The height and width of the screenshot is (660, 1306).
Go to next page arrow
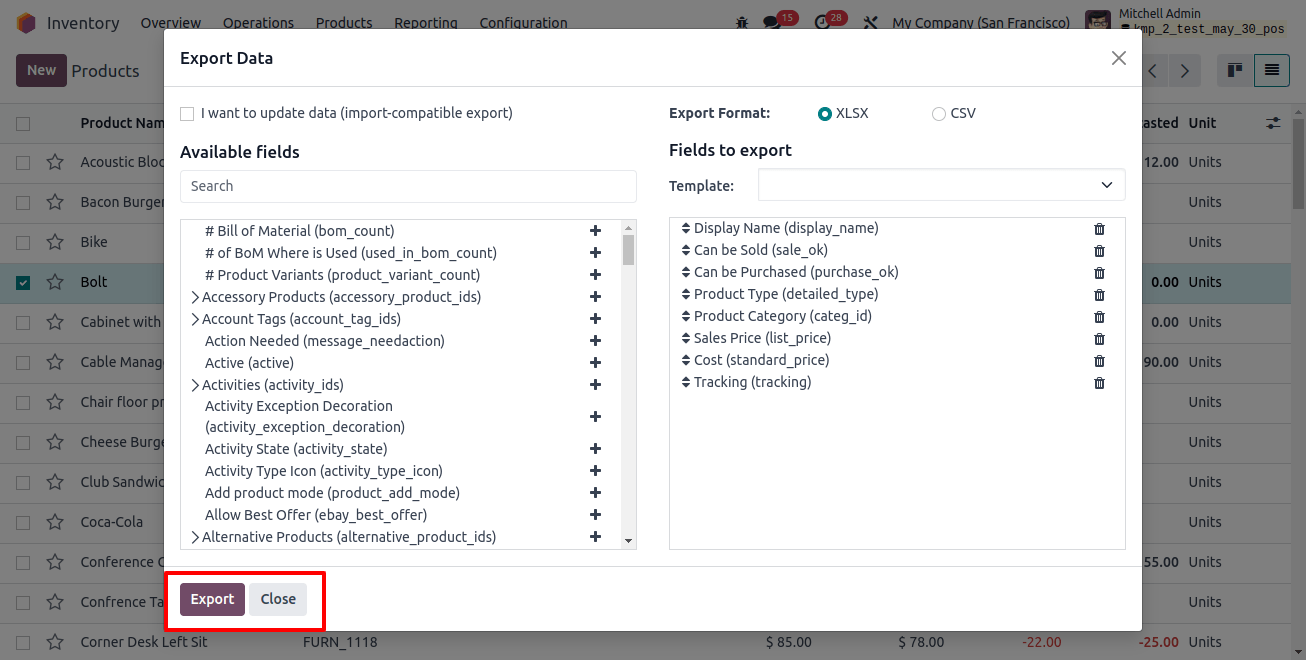click(x=1185, y=71)
